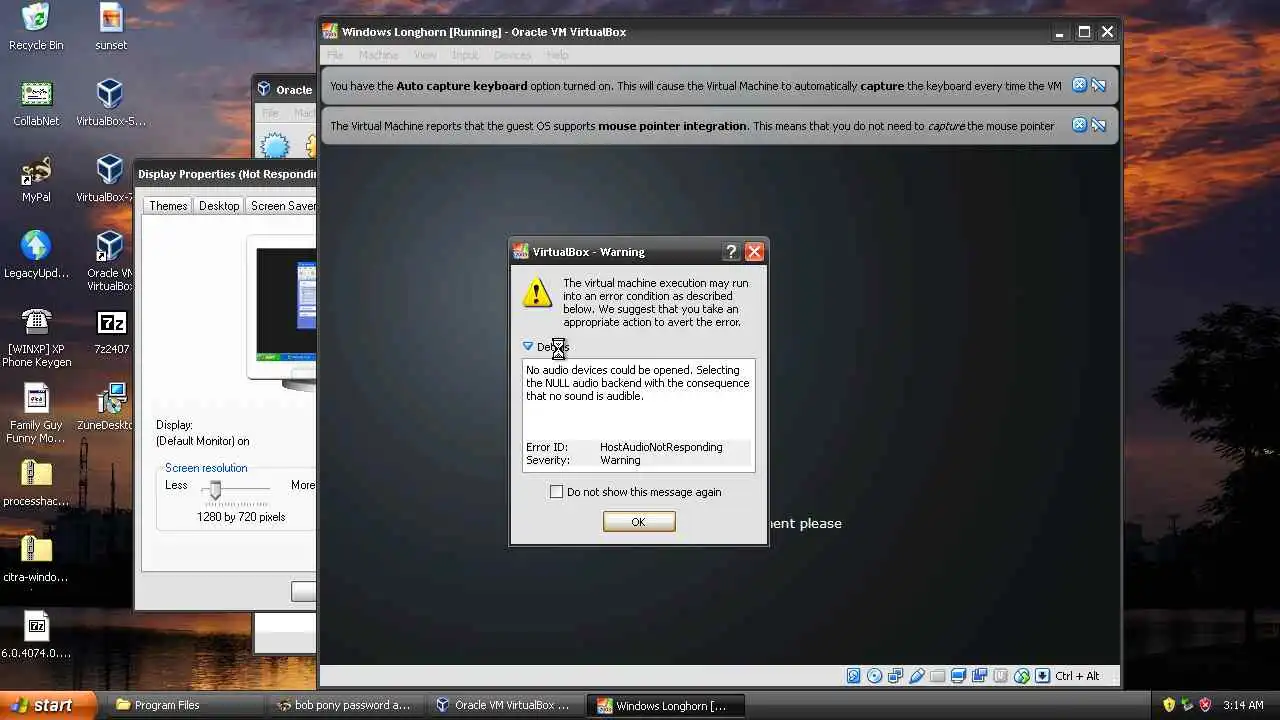Switch to Program Files taskbar button
The width and height of the screenshot is (1280, 720).
(x=187, y=705)
